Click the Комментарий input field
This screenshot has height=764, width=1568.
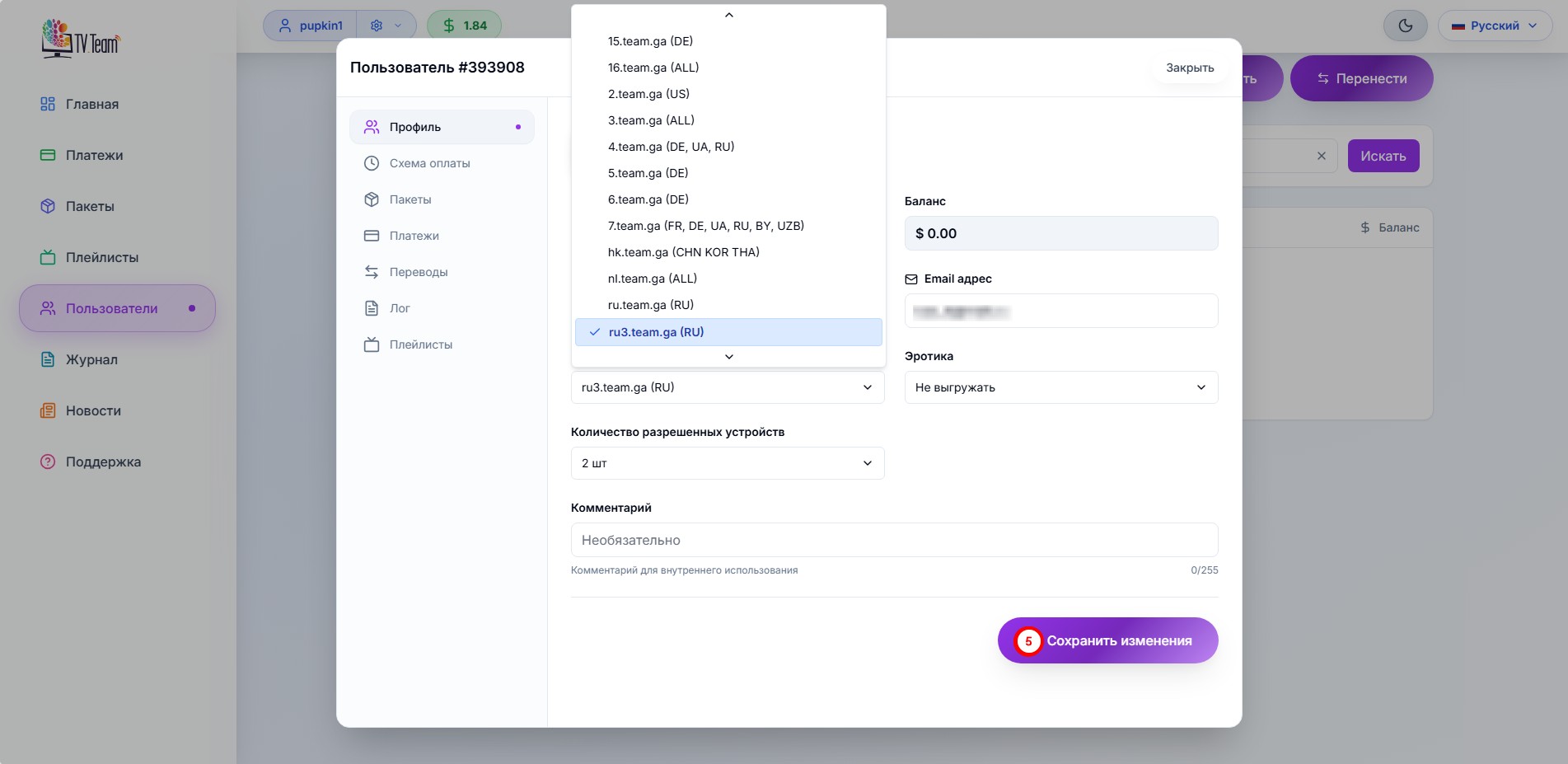[894, 540]
